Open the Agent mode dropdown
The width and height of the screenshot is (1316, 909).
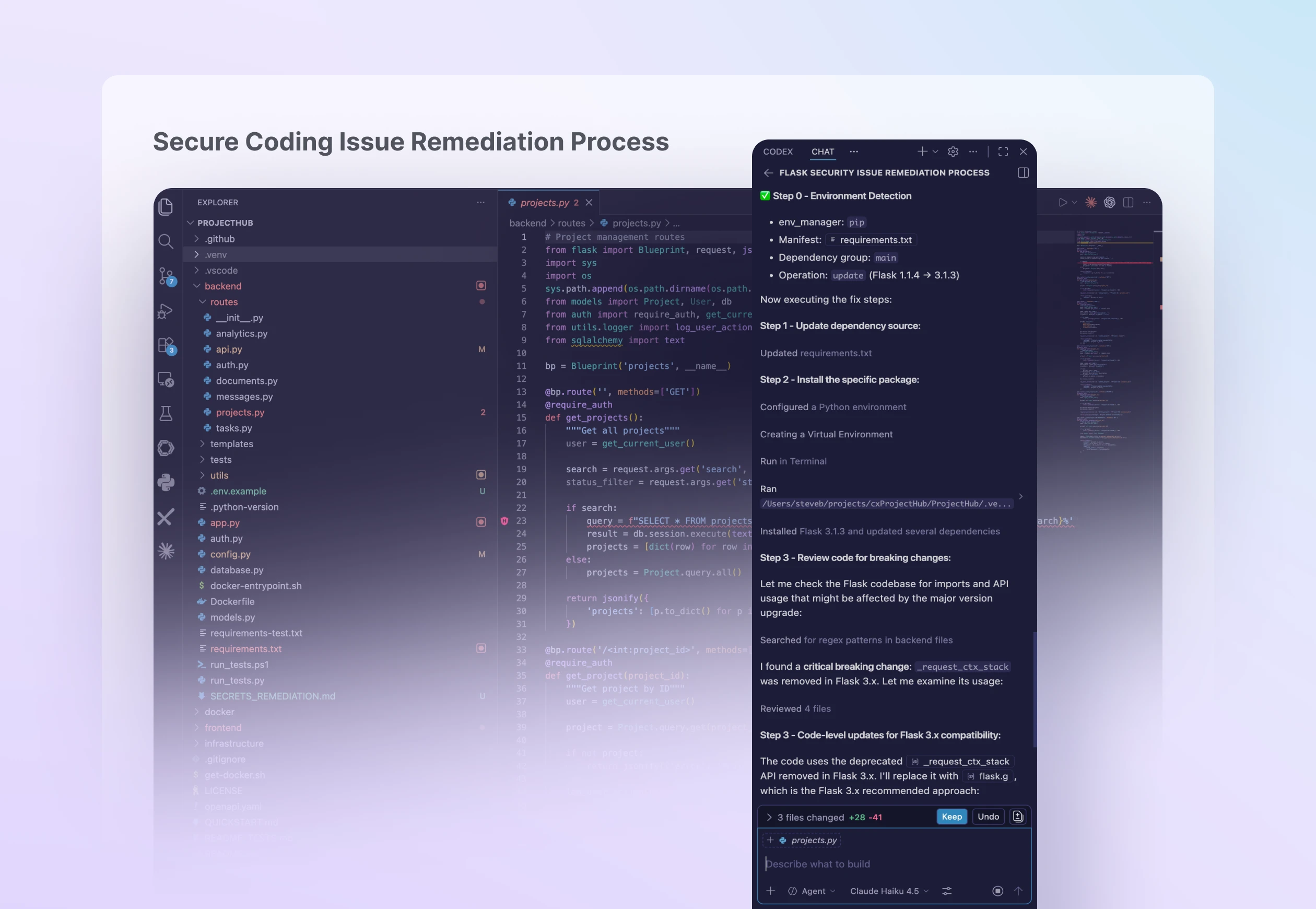(x=815, y=891)
